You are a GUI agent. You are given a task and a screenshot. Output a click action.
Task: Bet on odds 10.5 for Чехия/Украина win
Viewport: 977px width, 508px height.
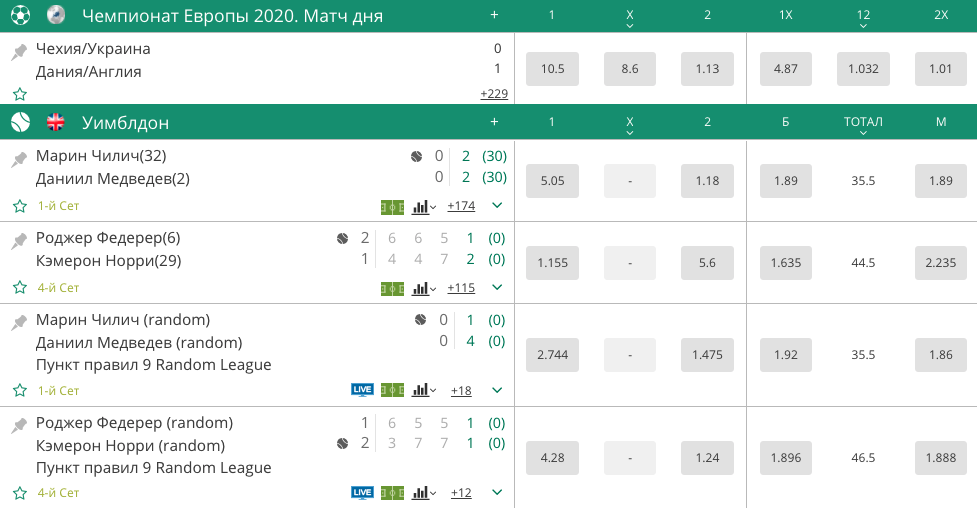click(x=553, y=69)
